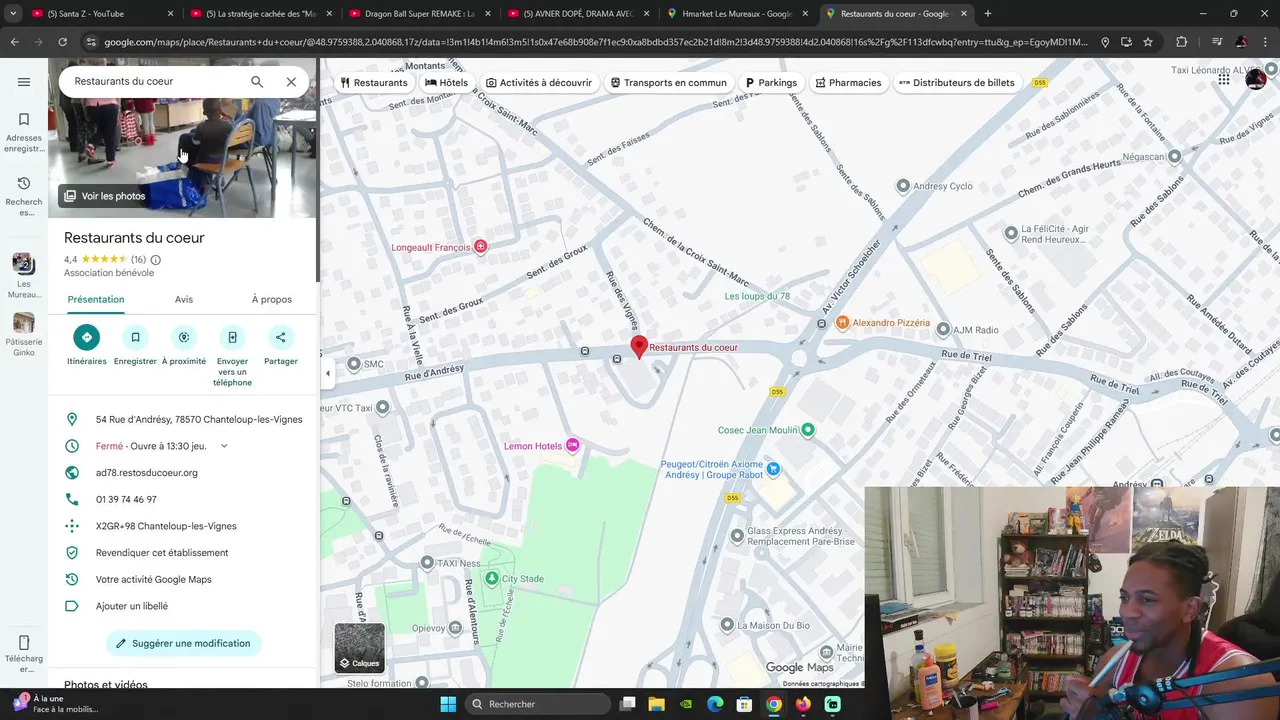Image resolution: width=1280 pixels, height=720 pixels.
Task: Open the Les Mureaux recent place
Action: coord(24,276)
